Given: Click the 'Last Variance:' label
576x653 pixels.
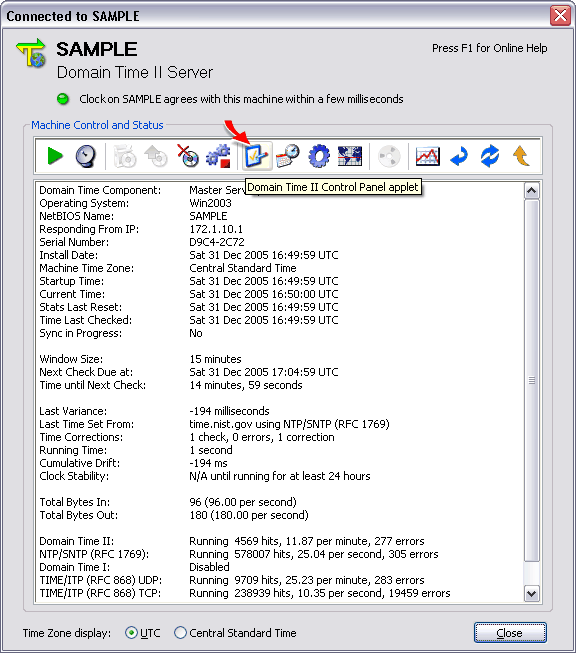Looking at the screenshot, I should point(73,411).
